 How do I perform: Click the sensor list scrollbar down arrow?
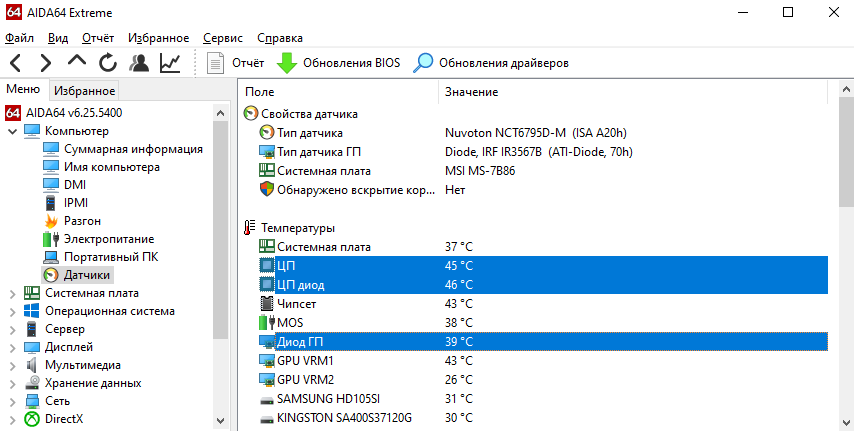click(847, 422)
